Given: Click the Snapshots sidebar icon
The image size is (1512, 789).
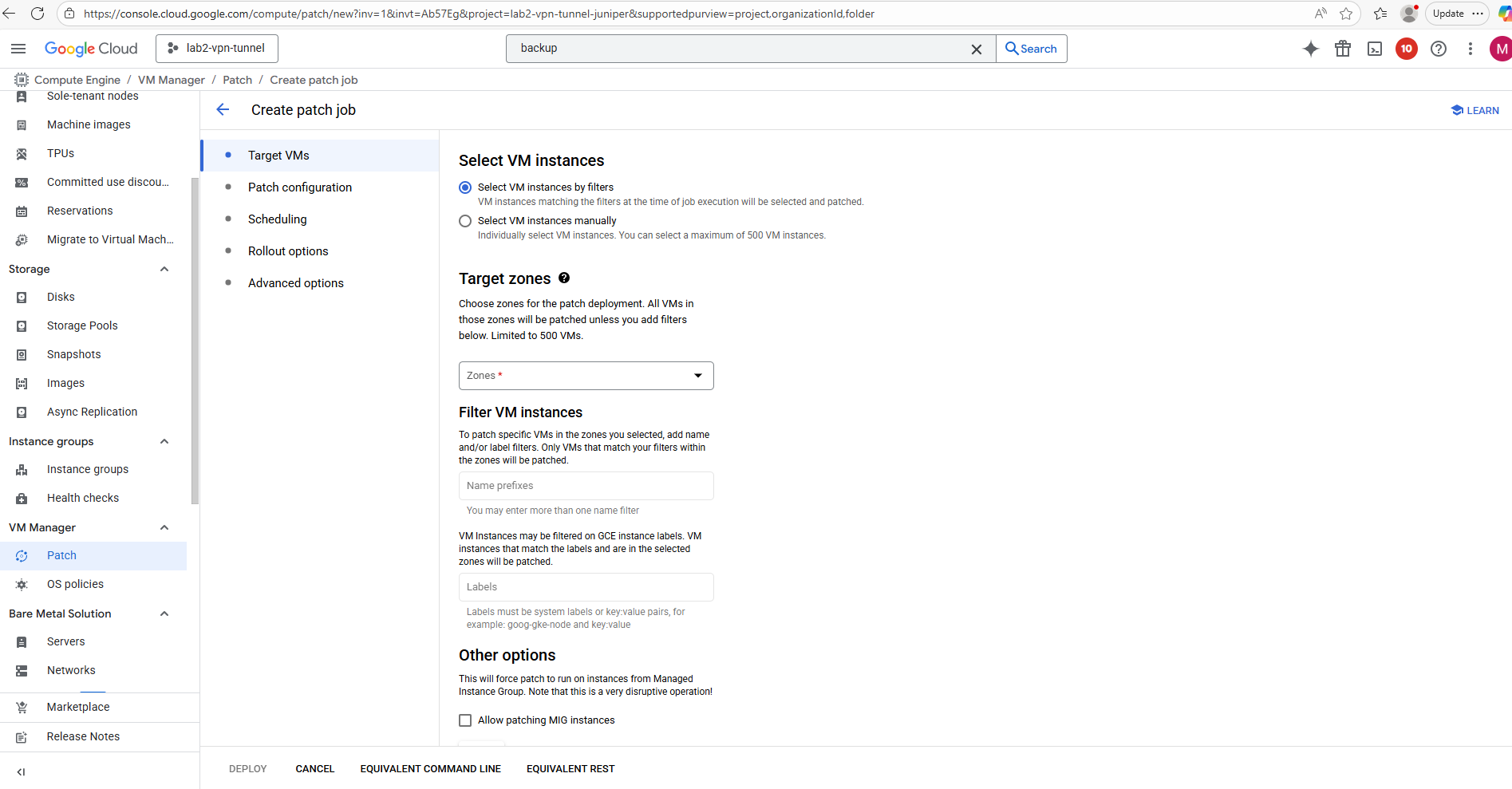Looking at the screenshot, I should click(22, 355).
